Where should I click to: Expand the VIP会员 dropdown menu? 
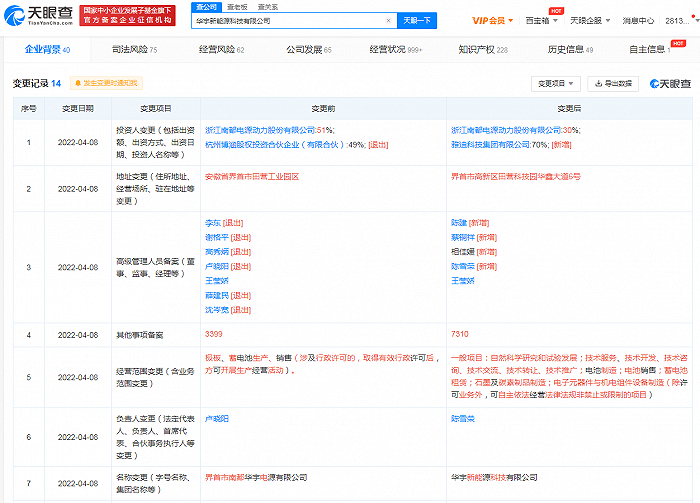coord(490,20)
